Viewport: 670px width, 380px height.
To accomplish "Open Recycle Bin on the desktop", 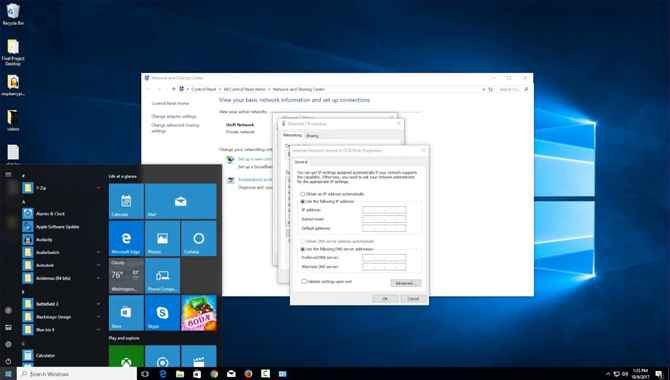I will click(x=13, y=14).
